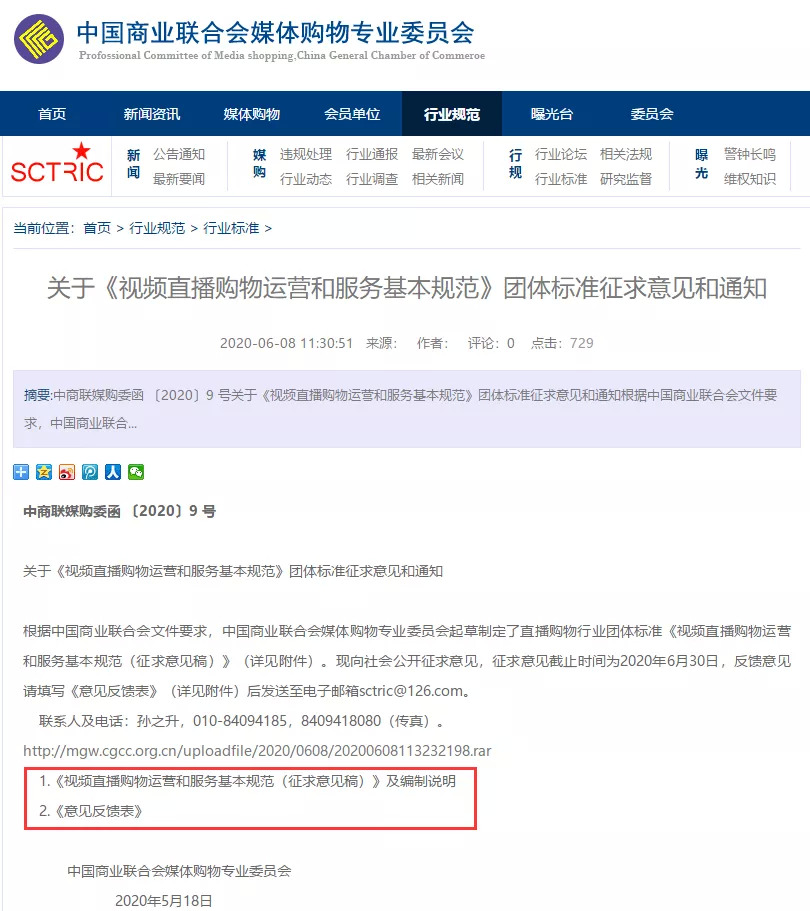Click the blue plus more-share icon

point(21,472)
